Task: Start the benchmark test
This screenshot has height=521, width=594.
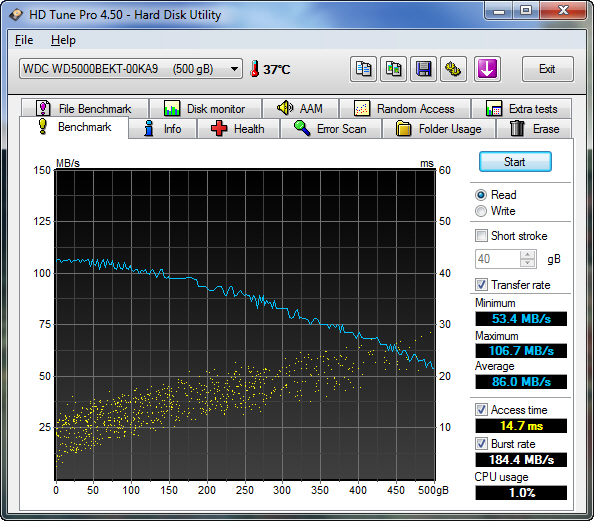Action: (x=515, y=162)
